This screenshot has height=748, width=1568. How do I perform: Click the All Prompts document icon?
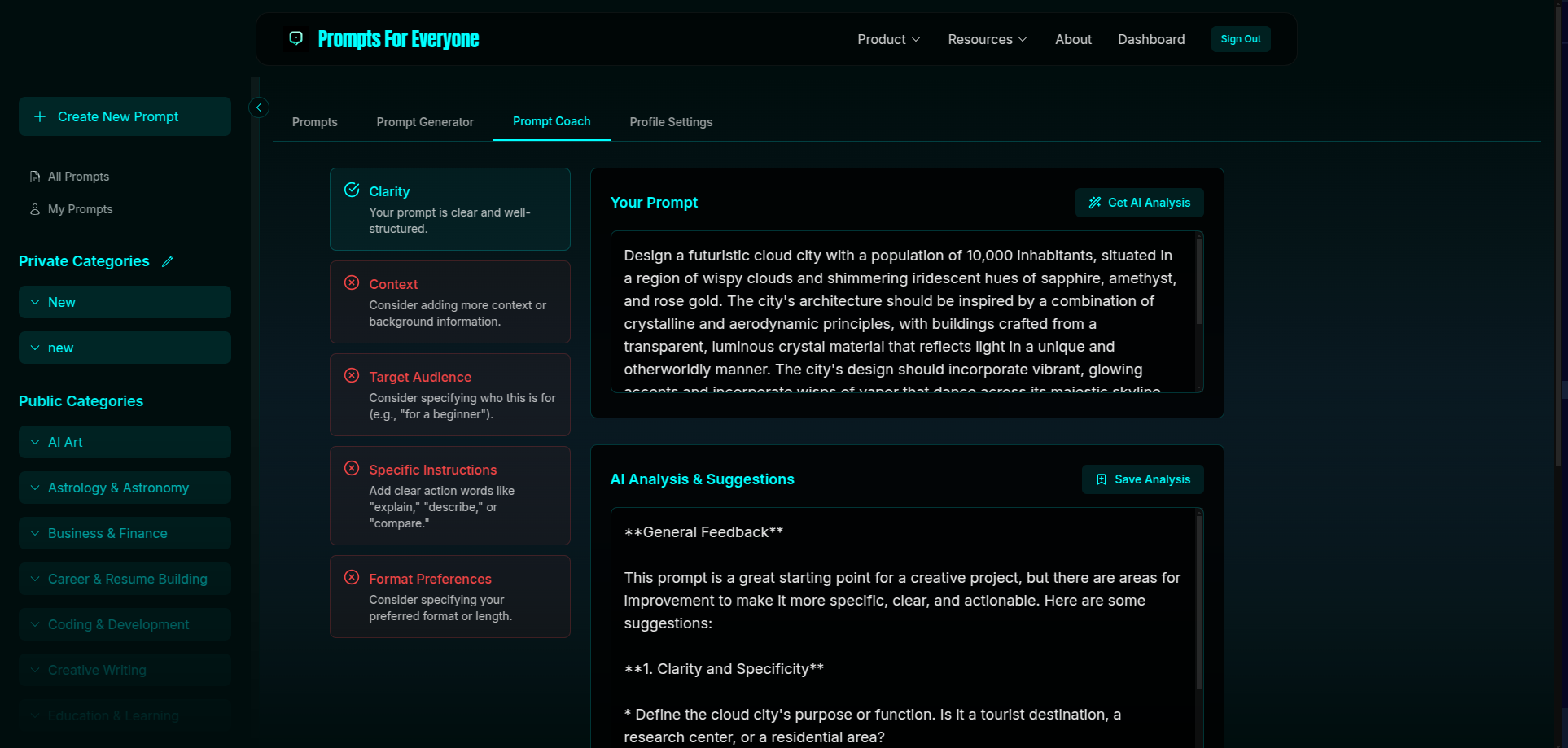(x=35, y=177)
